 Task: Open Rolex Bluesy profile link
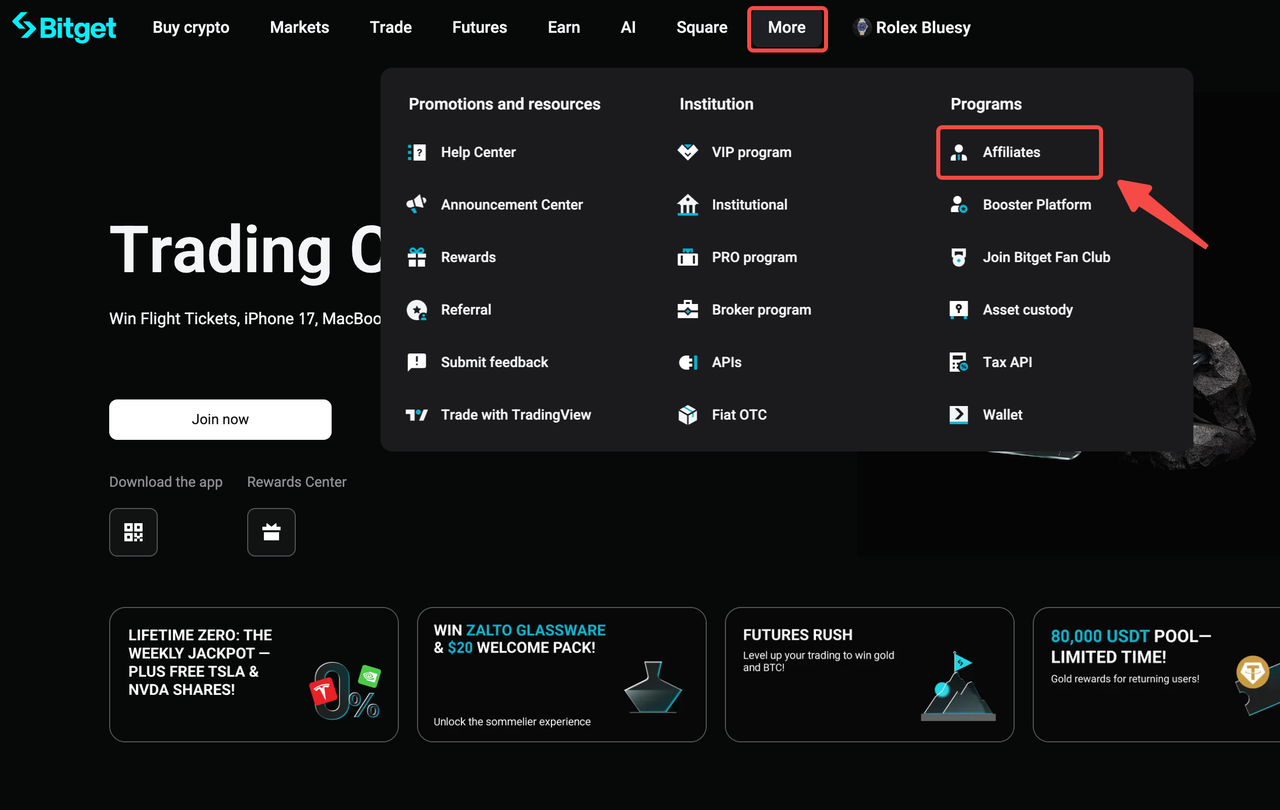tap(923, 27)
